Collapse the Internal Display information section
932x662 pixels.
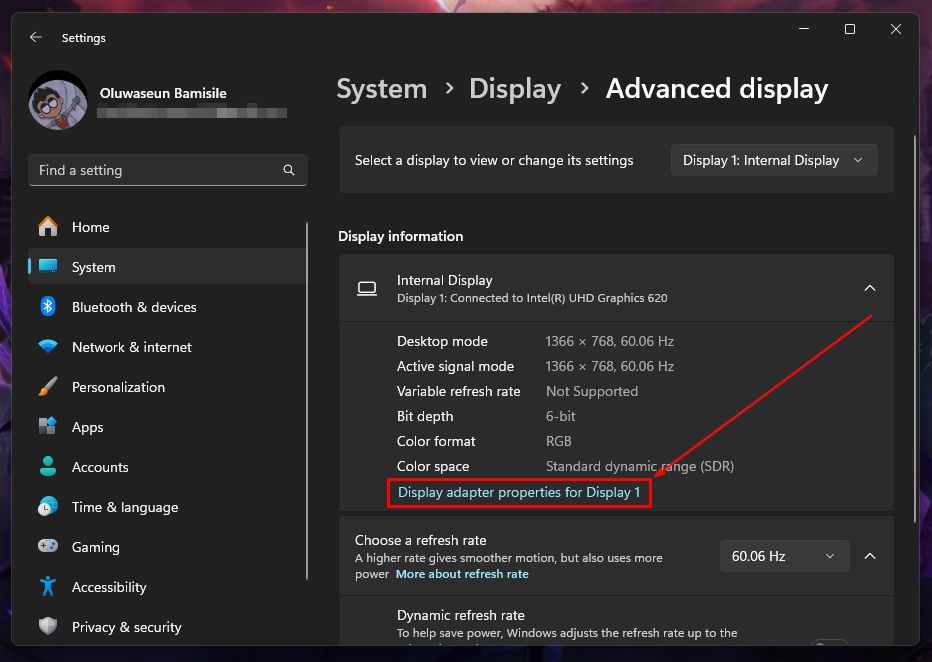click(869, 288)
